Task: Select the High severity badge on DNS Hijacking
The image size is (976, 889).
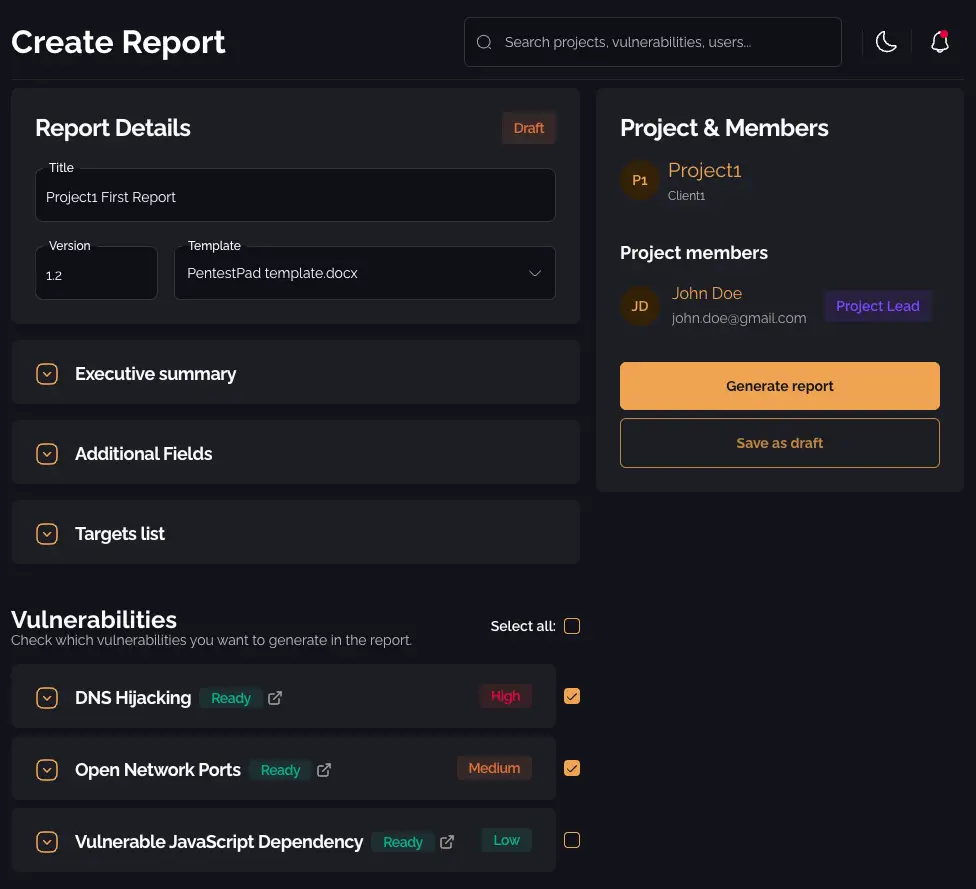Action: coord(505,696)
